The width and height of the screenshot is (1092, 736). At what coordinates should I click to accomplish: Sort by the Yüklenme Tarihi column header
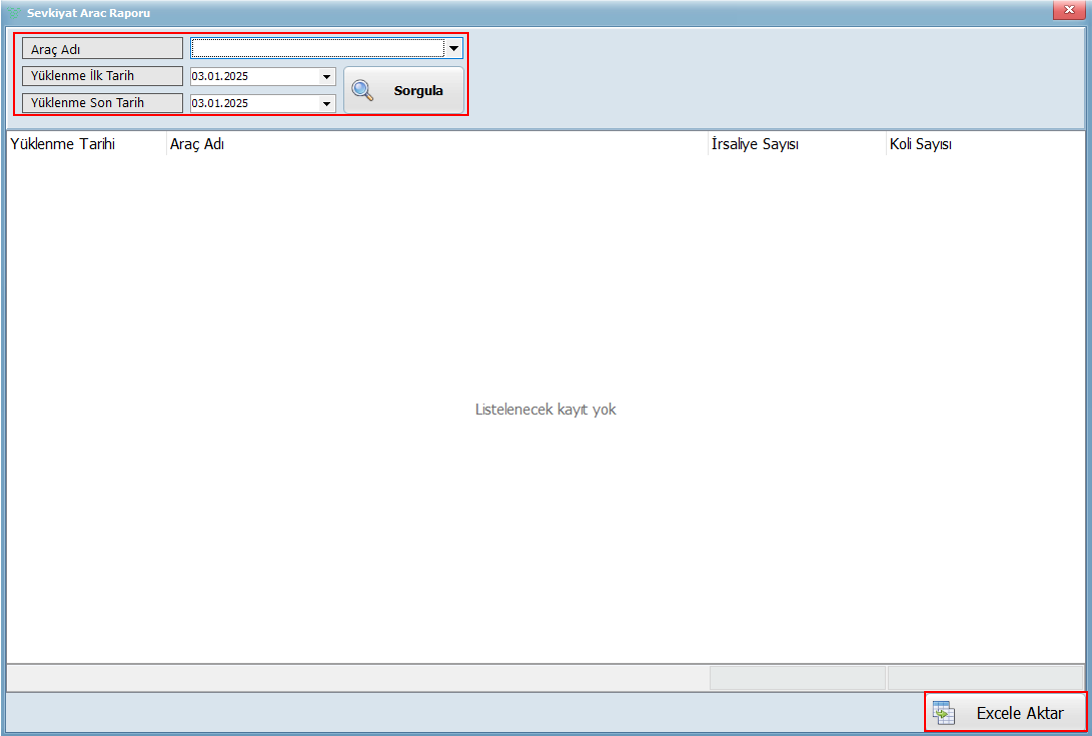(x=63, y=144)
